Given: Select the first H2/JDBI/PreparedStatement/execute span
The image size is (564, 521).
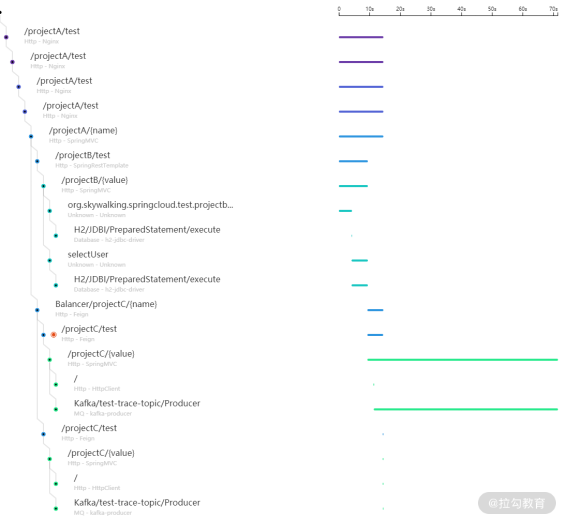Looking at the screenshot, I should (x=147, y=230).
